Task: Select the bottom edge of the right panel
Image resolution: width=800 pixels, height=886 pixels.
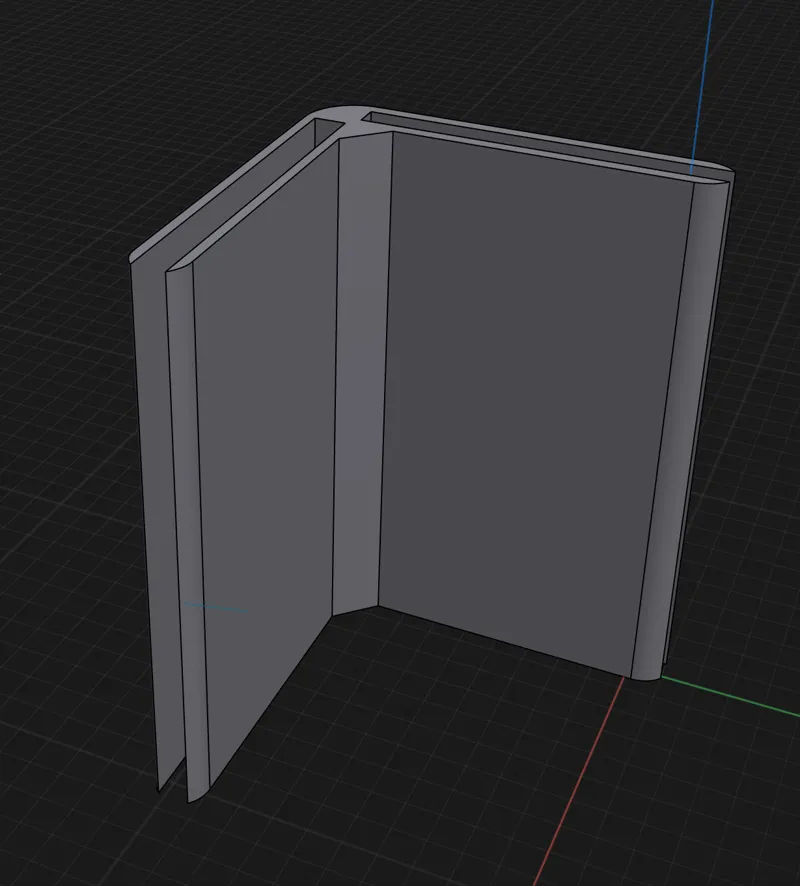Action: pos(504,641)
